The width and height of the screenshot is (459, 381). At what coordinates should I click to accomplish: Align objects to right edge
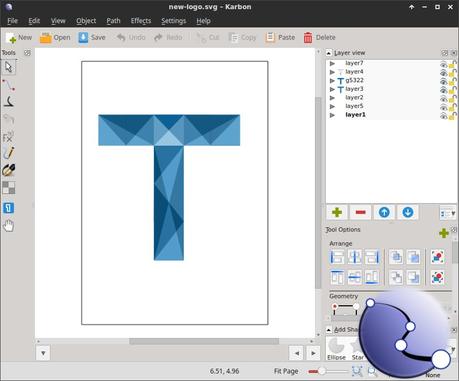(x=372, y=257)
